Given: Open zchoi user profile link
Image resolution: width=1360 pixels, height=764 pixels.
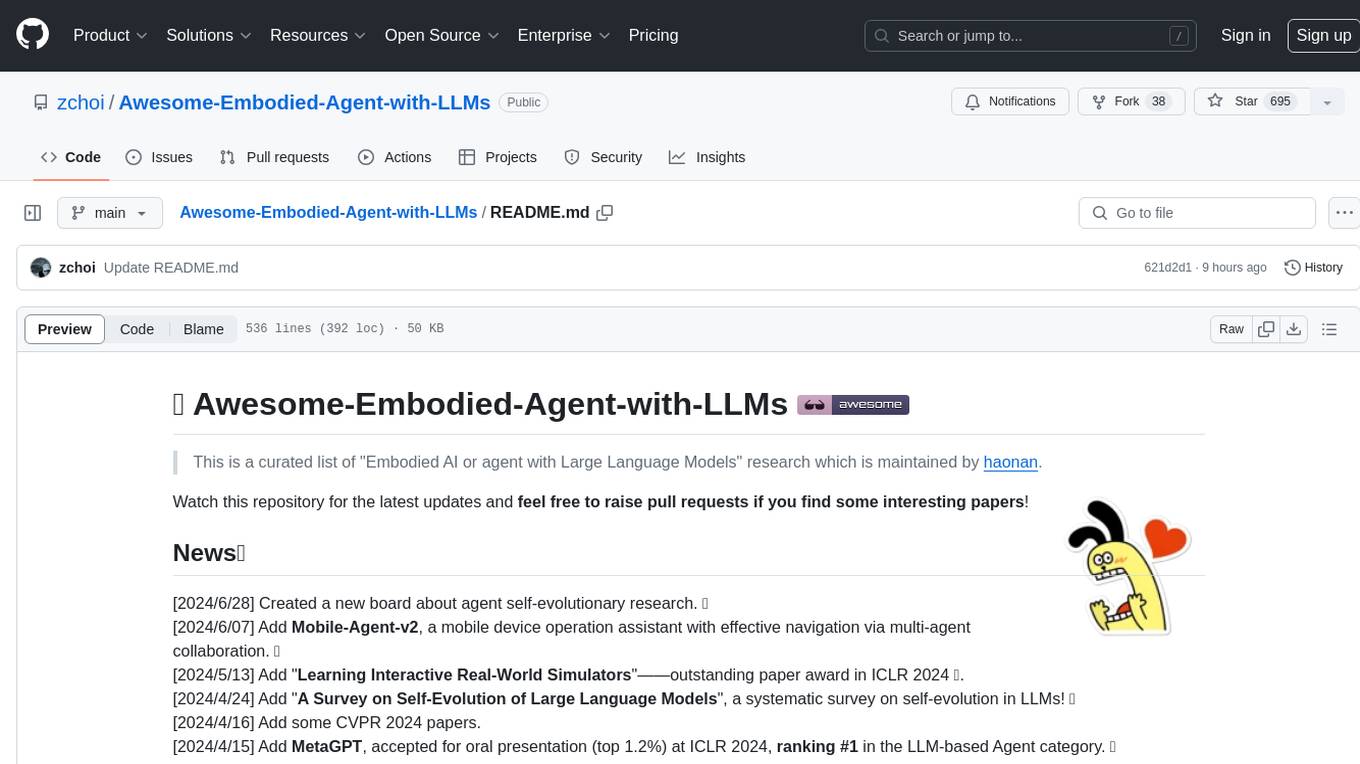Looking at the screenshot, I should click(x=80, y=102).
